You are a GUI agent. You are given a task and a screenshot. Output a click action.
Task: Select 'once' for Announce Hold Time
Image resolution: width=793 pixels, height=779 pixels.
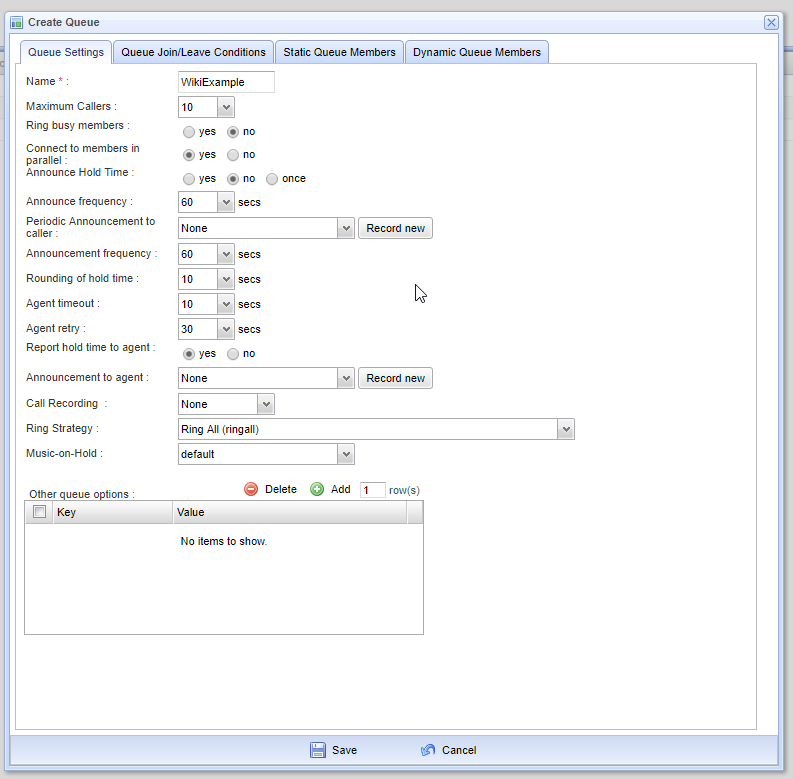click(272, 179)
